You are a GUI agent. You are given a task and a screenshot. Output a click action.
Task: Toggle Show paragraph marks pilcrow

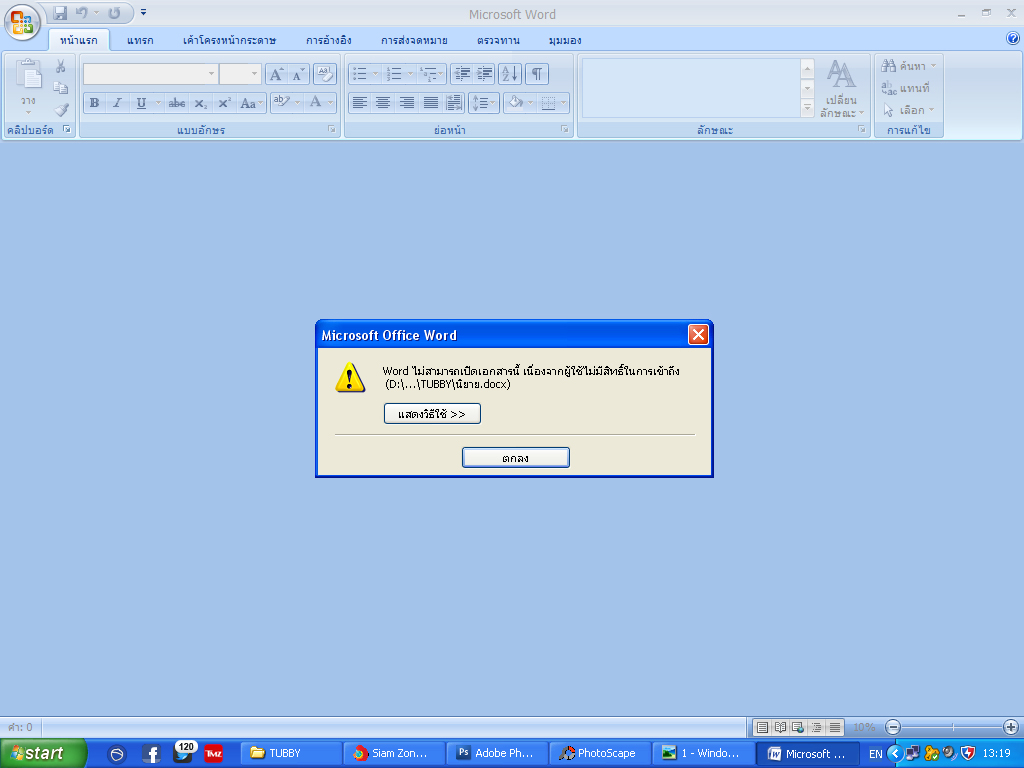coord(536,74)
